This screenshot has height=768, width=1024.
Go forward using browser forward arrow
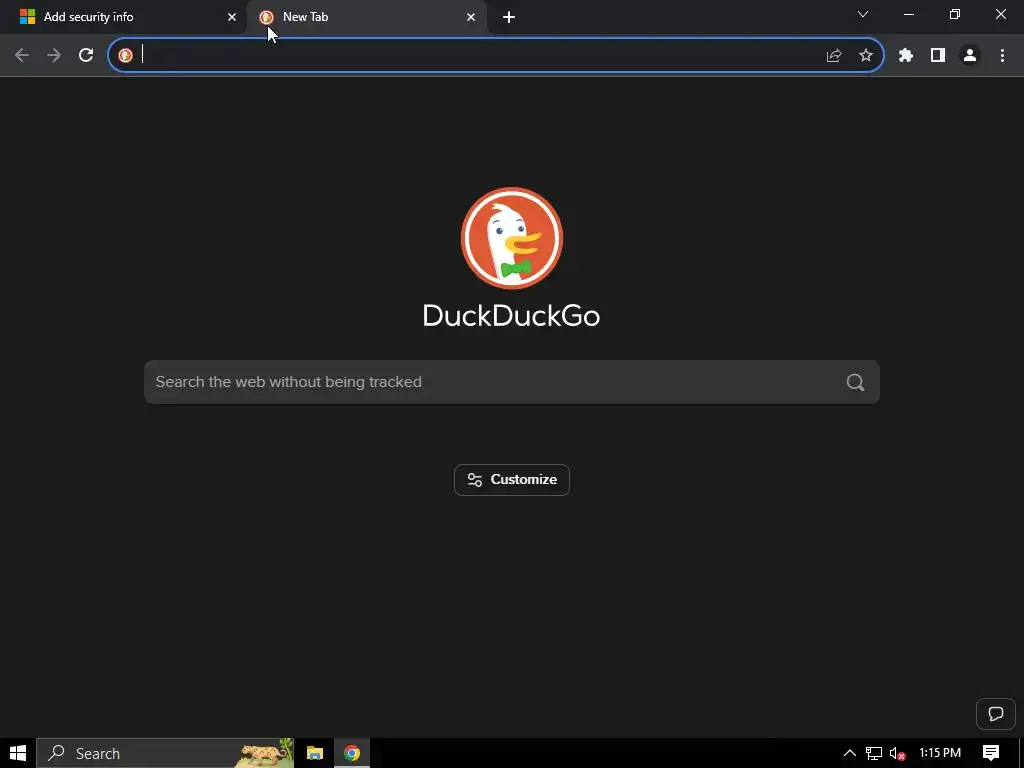(x=54, y=56)
